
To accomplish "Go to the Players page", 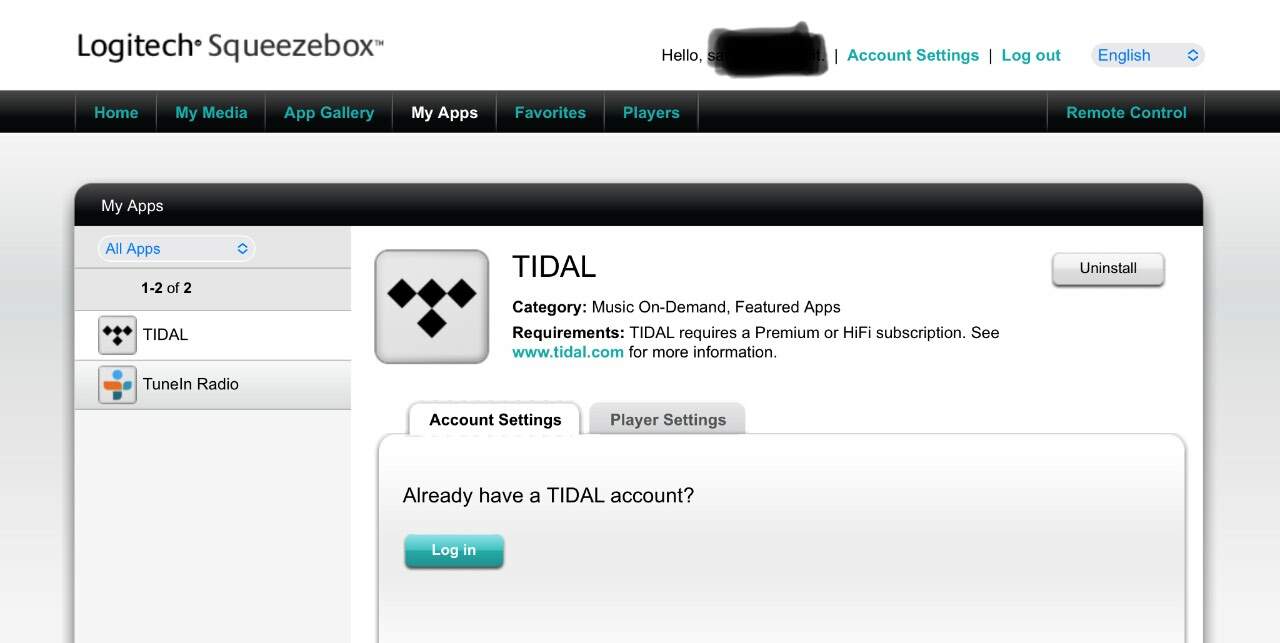I will (x=651, y=112).
